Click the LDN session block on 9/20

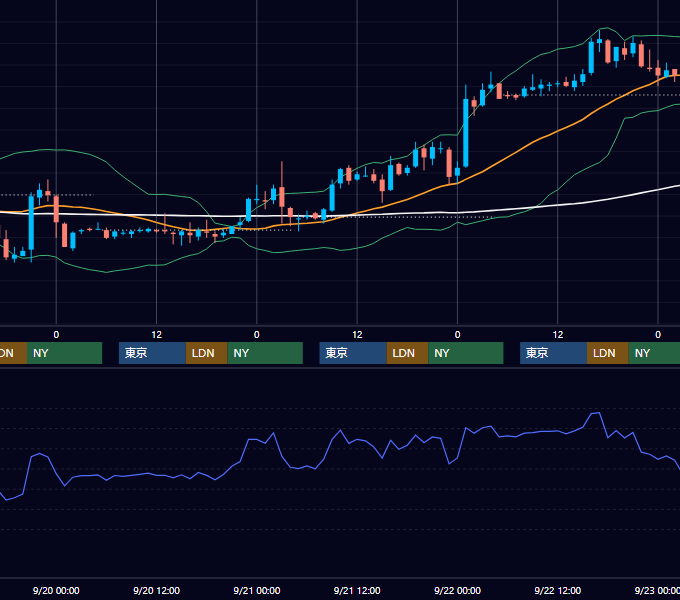tap(206, 353)
